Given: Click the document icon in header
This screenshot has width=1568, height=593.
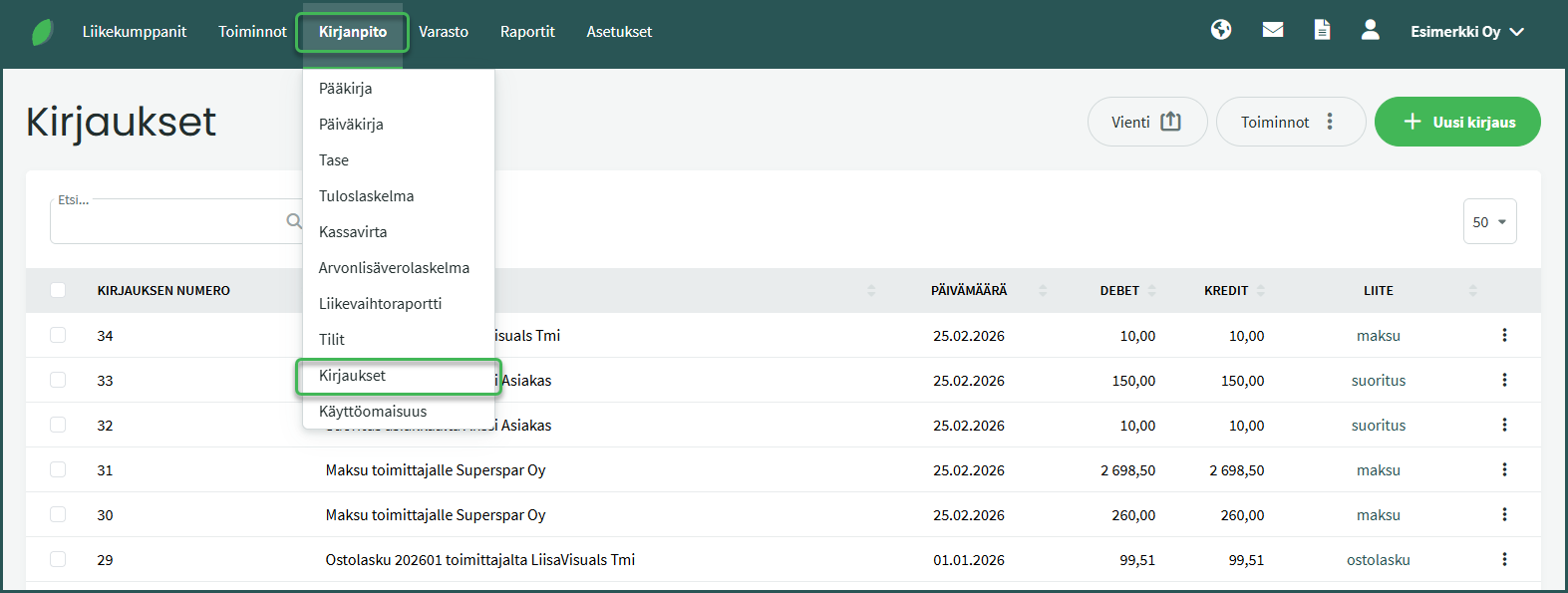Looking at the screenshot, I should pyautogui.click(x=1322, y=30).
